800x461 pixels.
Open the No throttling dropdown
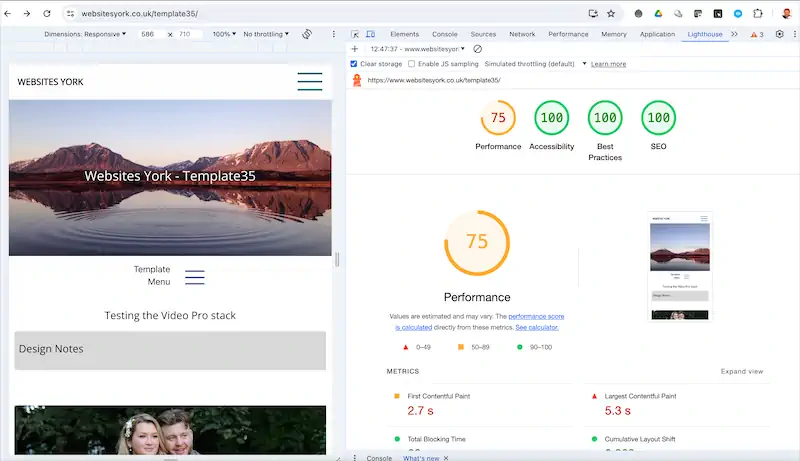[266, 34]
